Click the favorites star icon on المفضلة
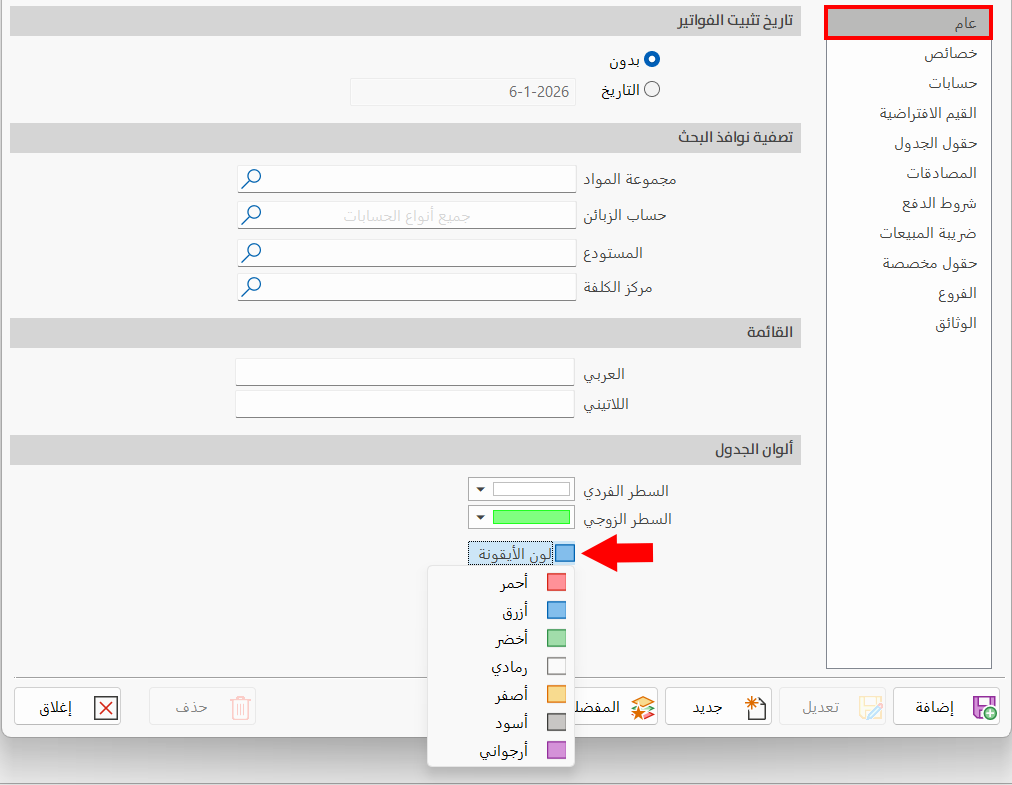 click(642, 708)
